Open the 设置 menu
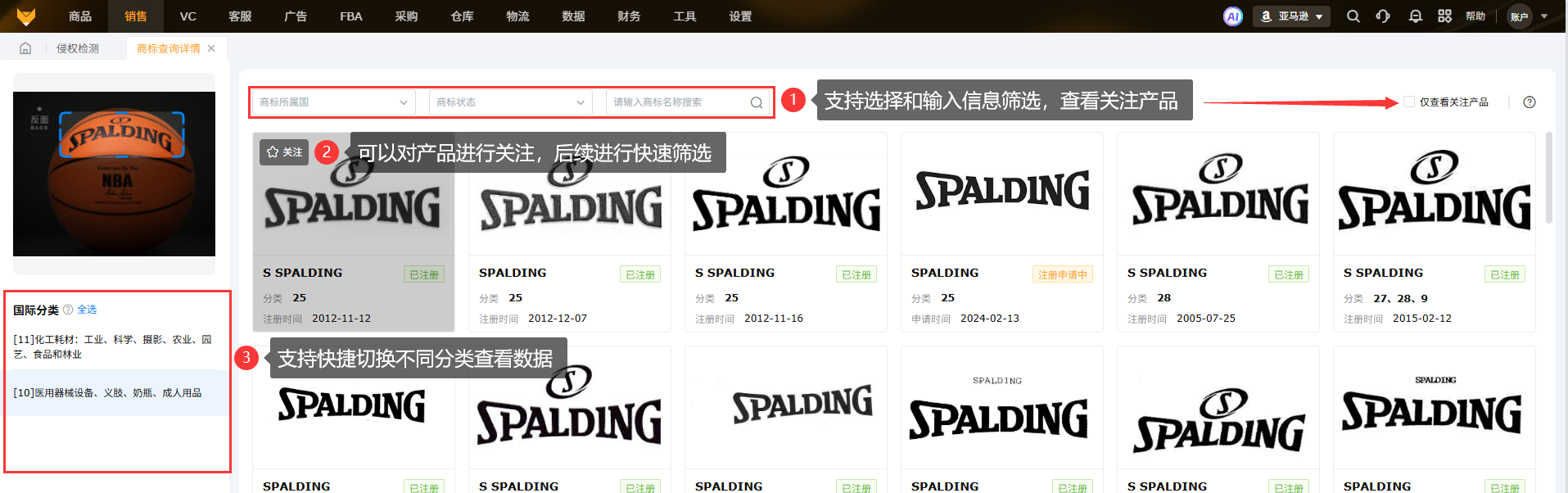The height and width of the screenshot is (493, 1568). pyautogui.click(x=740, y=16)
